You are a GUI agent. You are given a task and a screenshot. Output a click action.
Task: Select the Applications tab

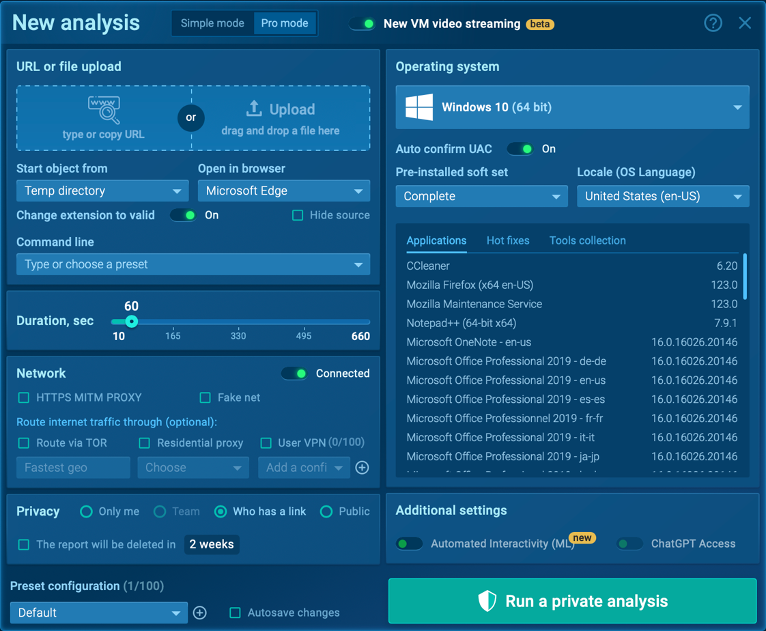pos(436,240)
